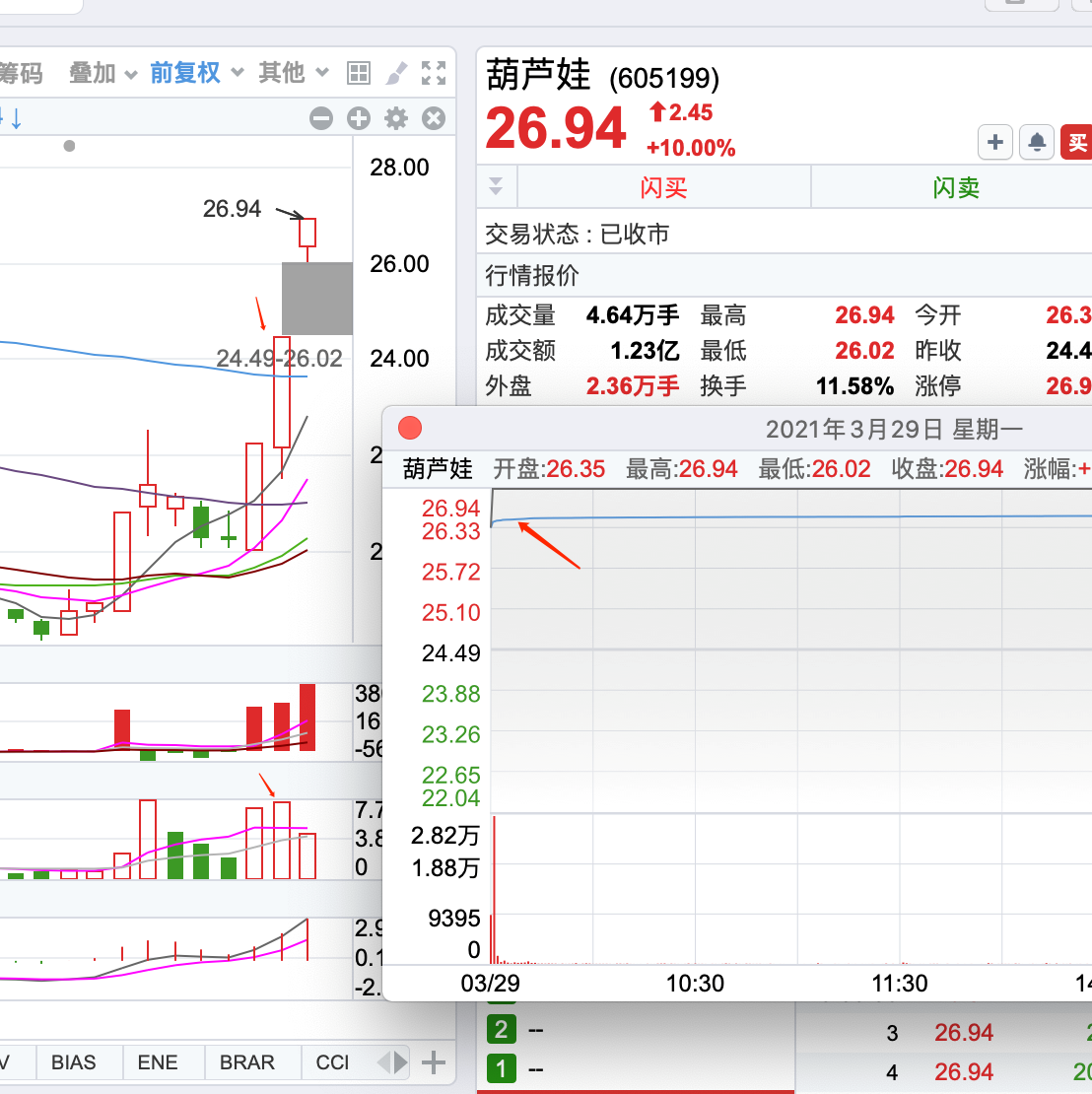Click the 闪买 quick buy button

coord(663,187)
